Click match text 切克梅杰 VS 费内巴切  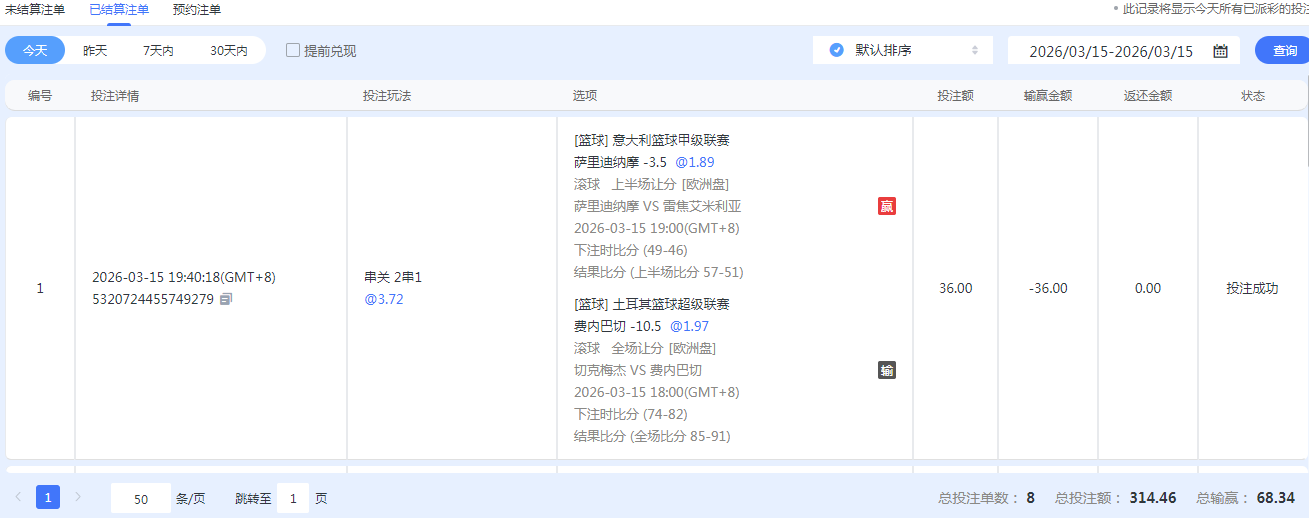[638, 370]
